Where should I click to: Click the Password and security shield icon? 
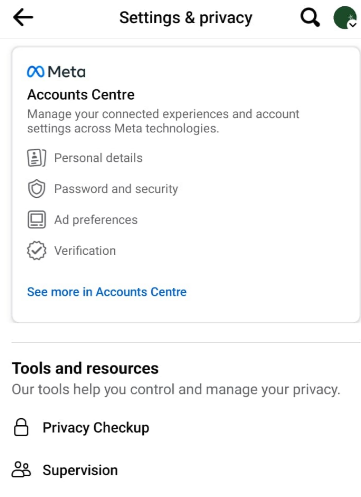point(36,189)
